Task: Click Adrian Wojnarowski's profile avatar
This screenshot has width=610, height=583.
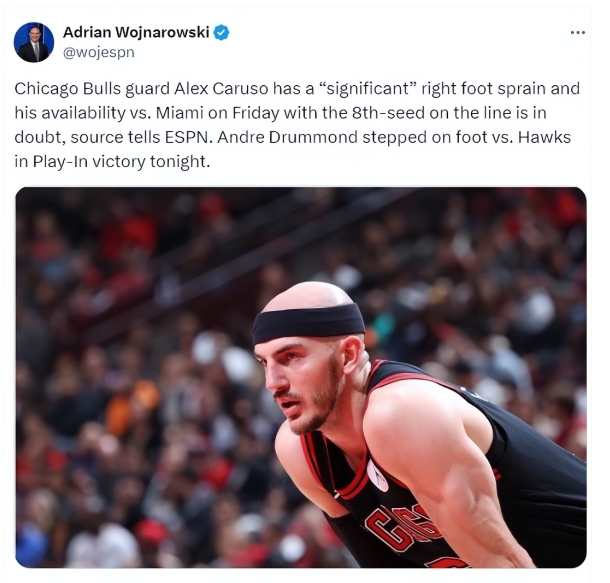Action: tap(34, 42)
